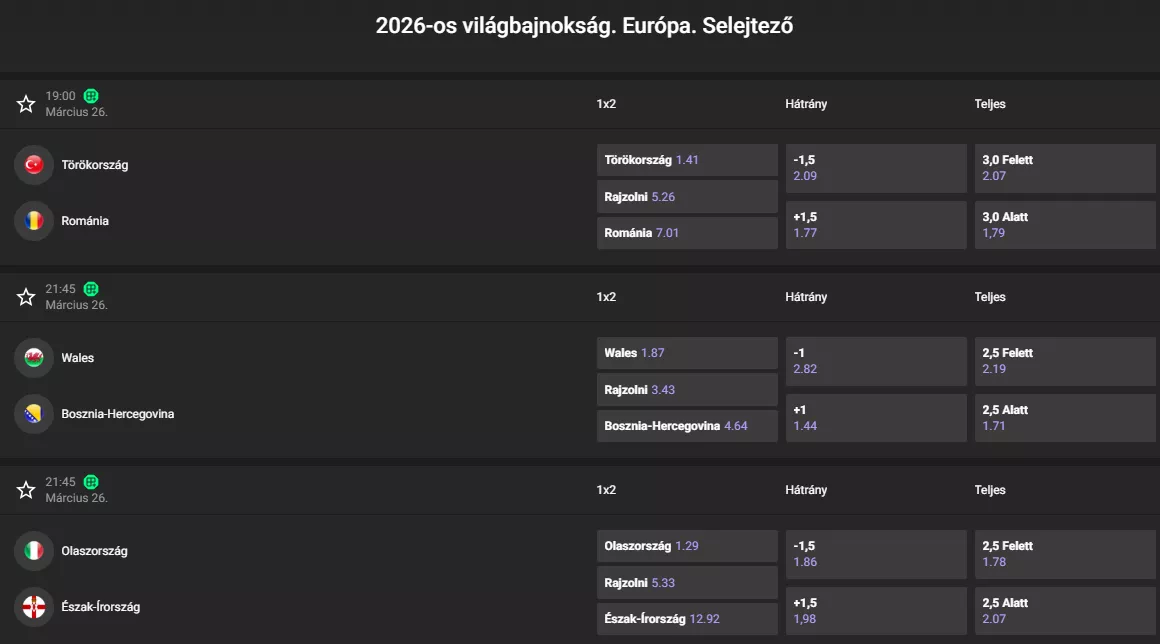Click the Bosznia-Hercegovina flag icon
This screenshot has height=644, width=1160.
coord(33,414)
